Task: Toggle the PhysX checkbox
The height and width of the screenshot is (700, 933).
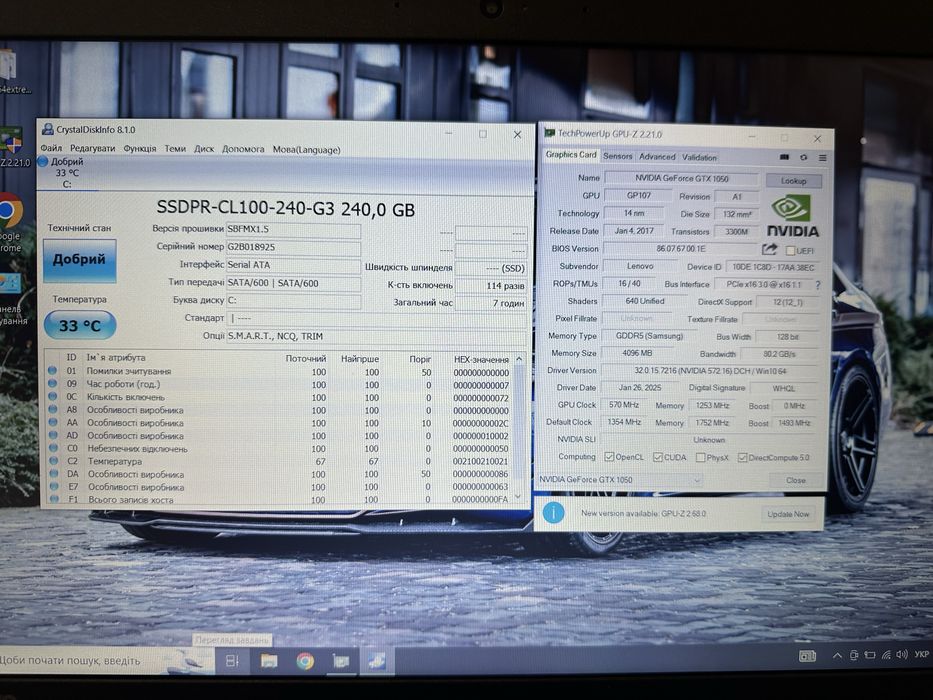Action: 700,458
